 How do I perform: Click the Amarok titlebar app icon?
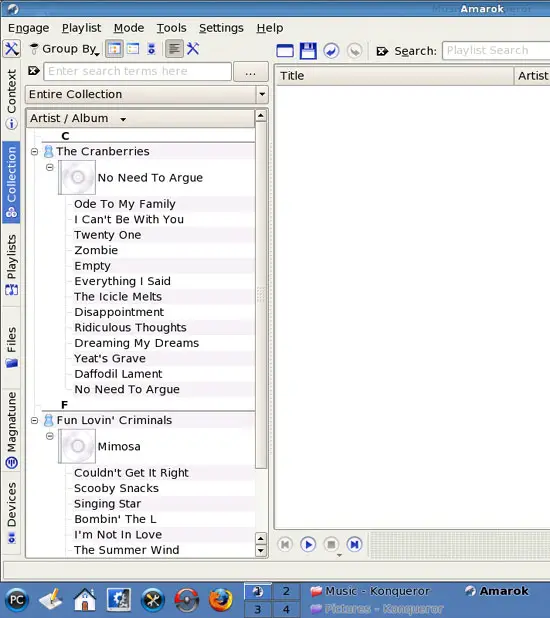click(x=13, y=8)
